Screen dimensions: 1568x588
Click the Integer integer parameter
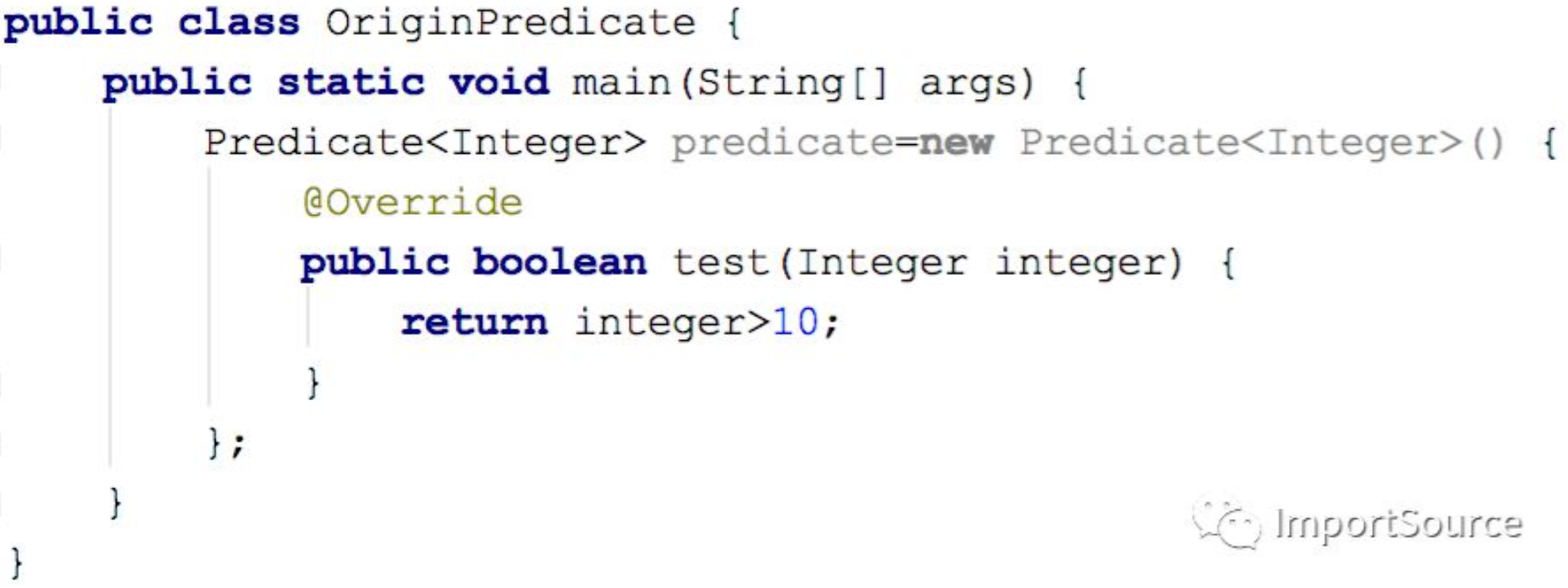click(x=989, y=264)
